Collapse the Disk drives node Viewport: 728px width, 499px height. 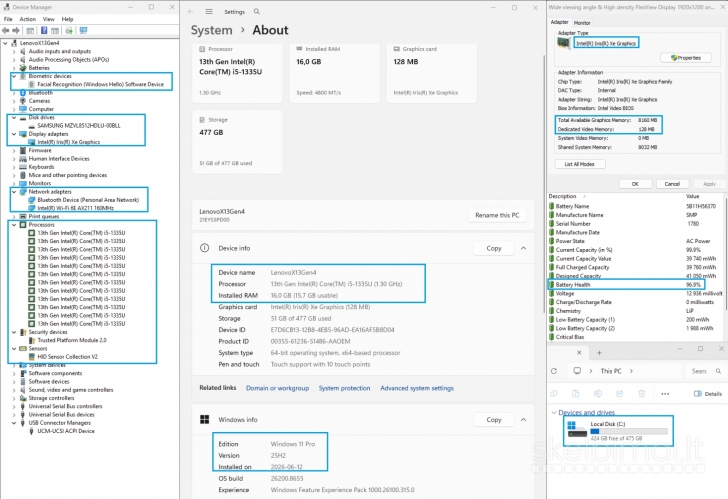(14, 117)
